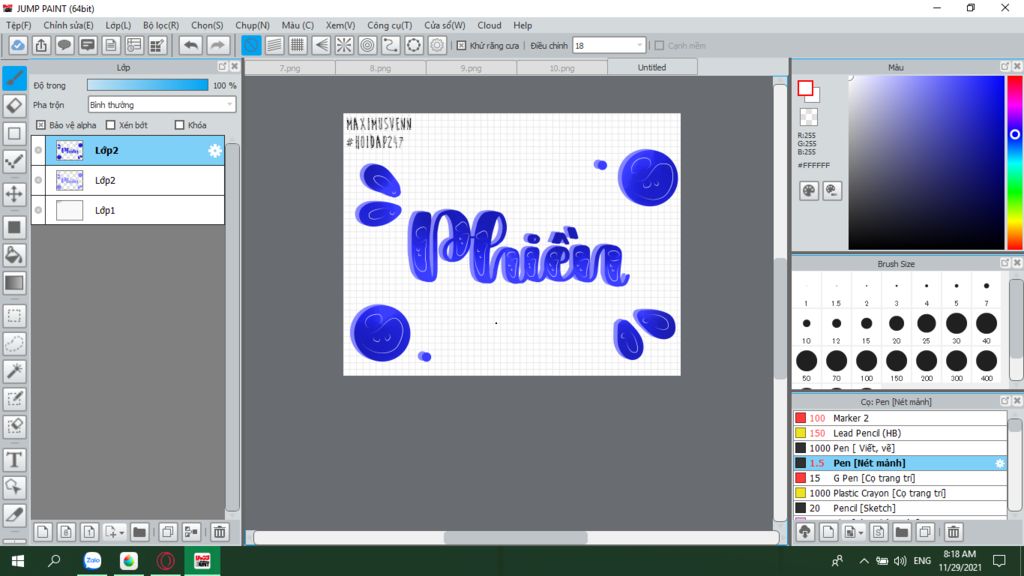Delete brush using trash icon in brush panel
Viewport: 1024px width, 576px height.
(x=953, y=532)
